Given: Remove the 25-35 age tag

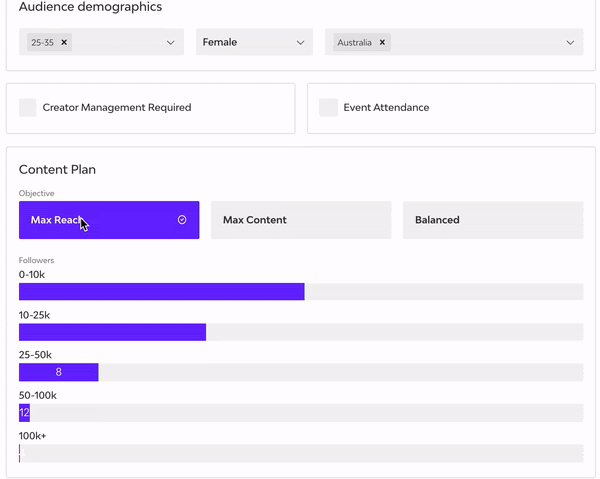Looking at the screenshot, I should (x=65, y=43).
